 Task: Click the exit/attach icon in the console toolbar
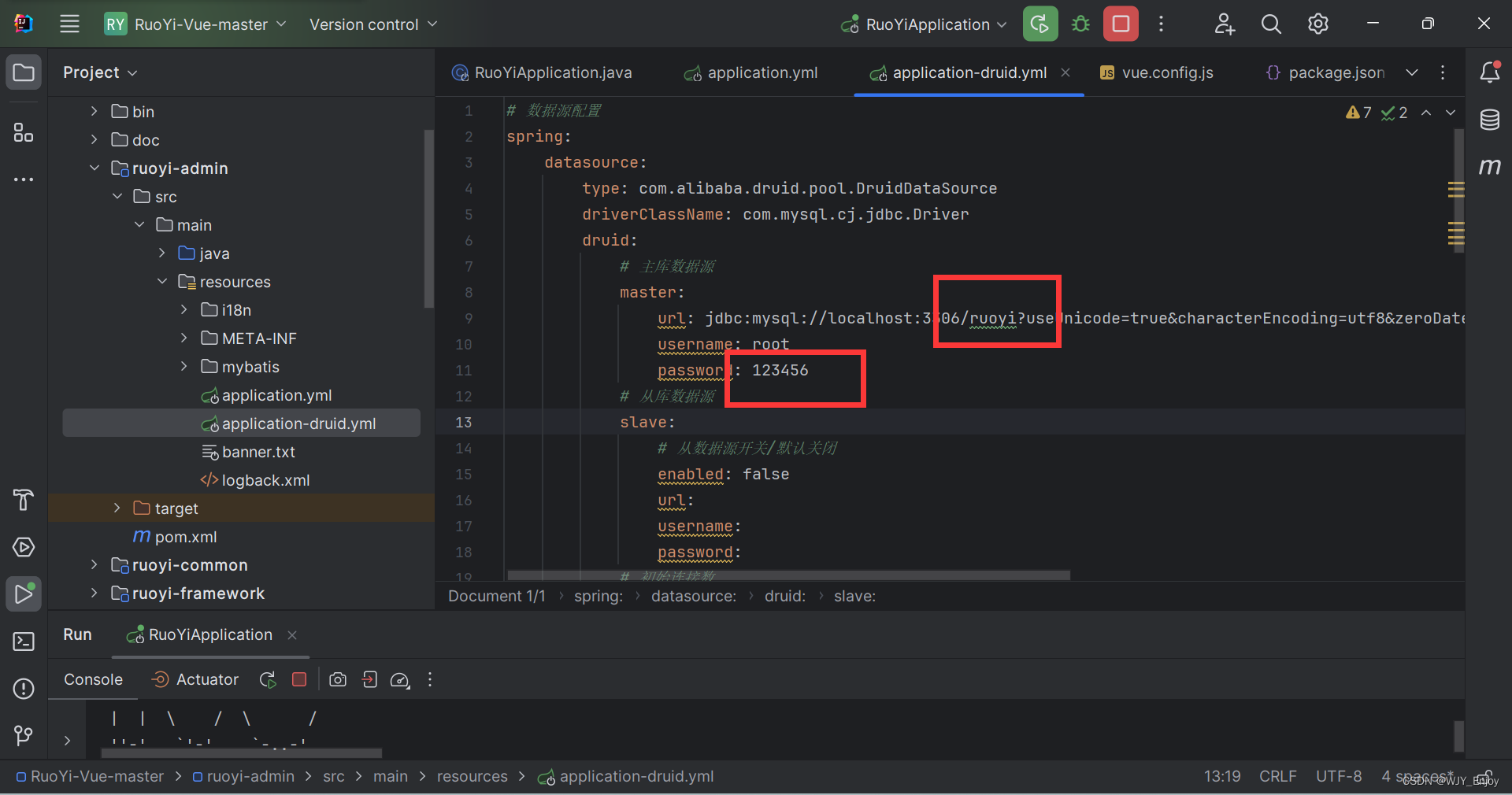369,679
